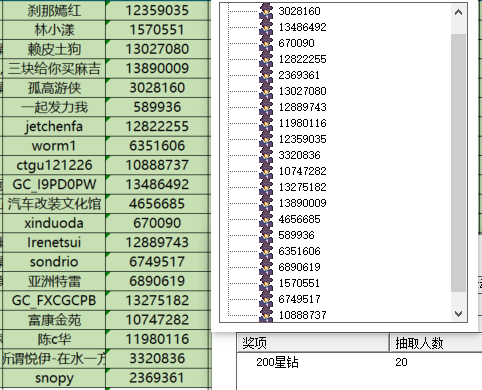482x390 pixels.
Task: Select tree entry text 12822255
Action: [x=302, y=59]
